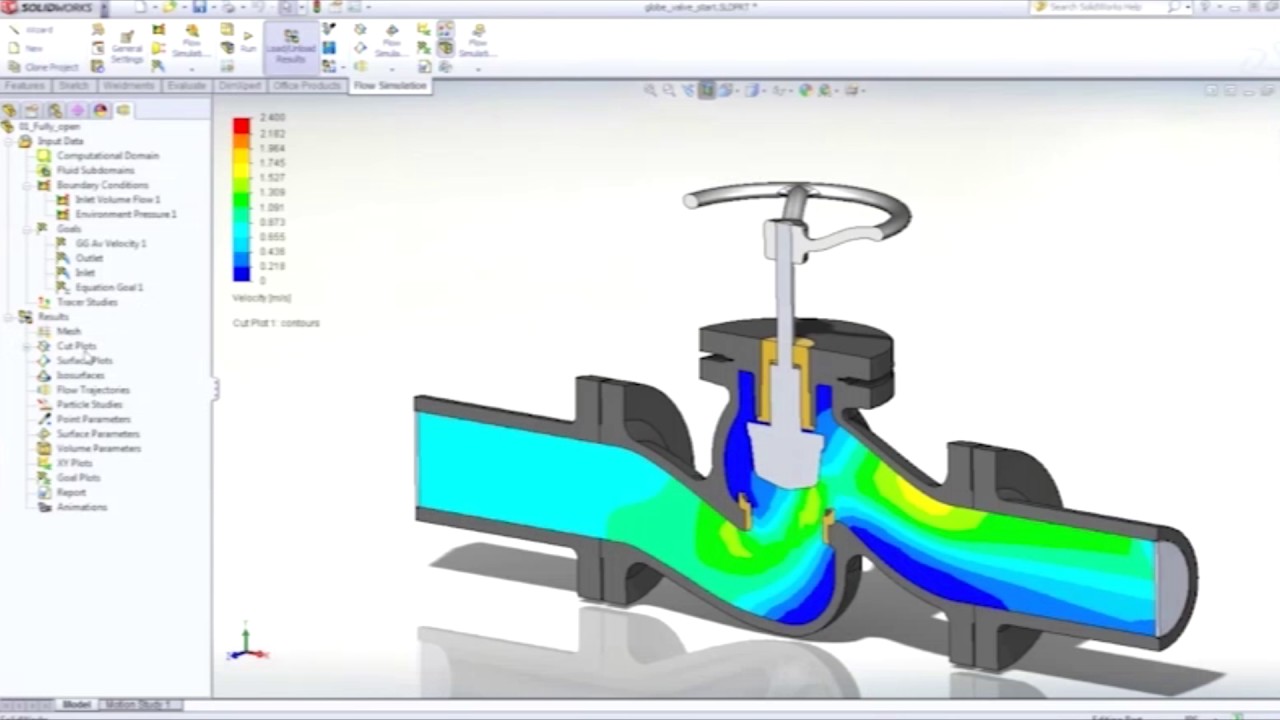Open the ConfigurationManager tab icon
The image size is (1280, 720).
point(55,110)
